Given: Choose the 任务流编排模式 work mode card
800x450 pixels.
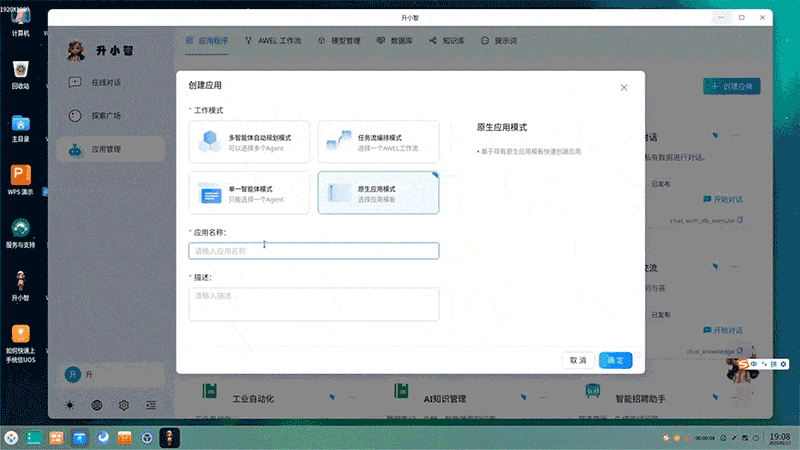Looking at the screenshot, I should coord(378,141).
